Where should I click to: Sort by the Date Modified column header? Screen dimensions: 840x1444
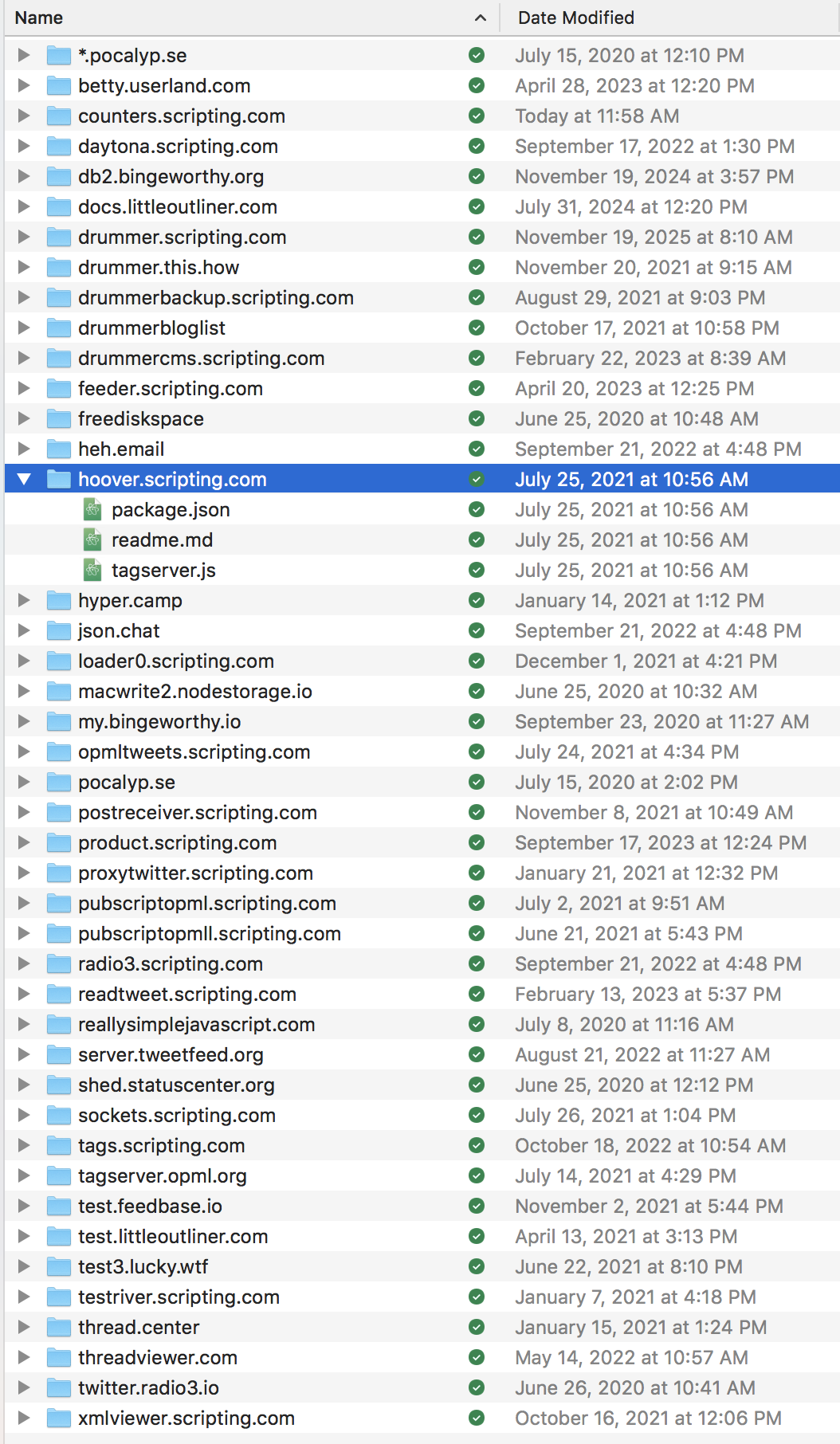tap(575, 18)
